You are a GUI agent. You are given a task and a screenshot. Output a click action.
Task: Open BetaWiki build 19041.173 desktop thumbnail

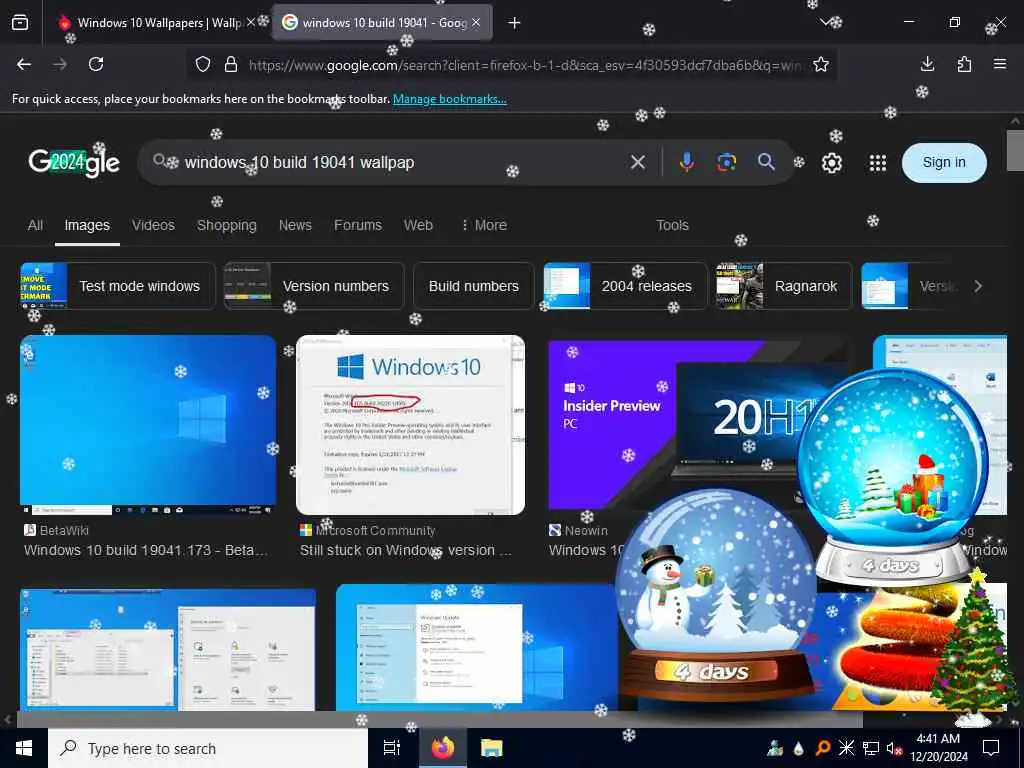(x=148, y=425)
